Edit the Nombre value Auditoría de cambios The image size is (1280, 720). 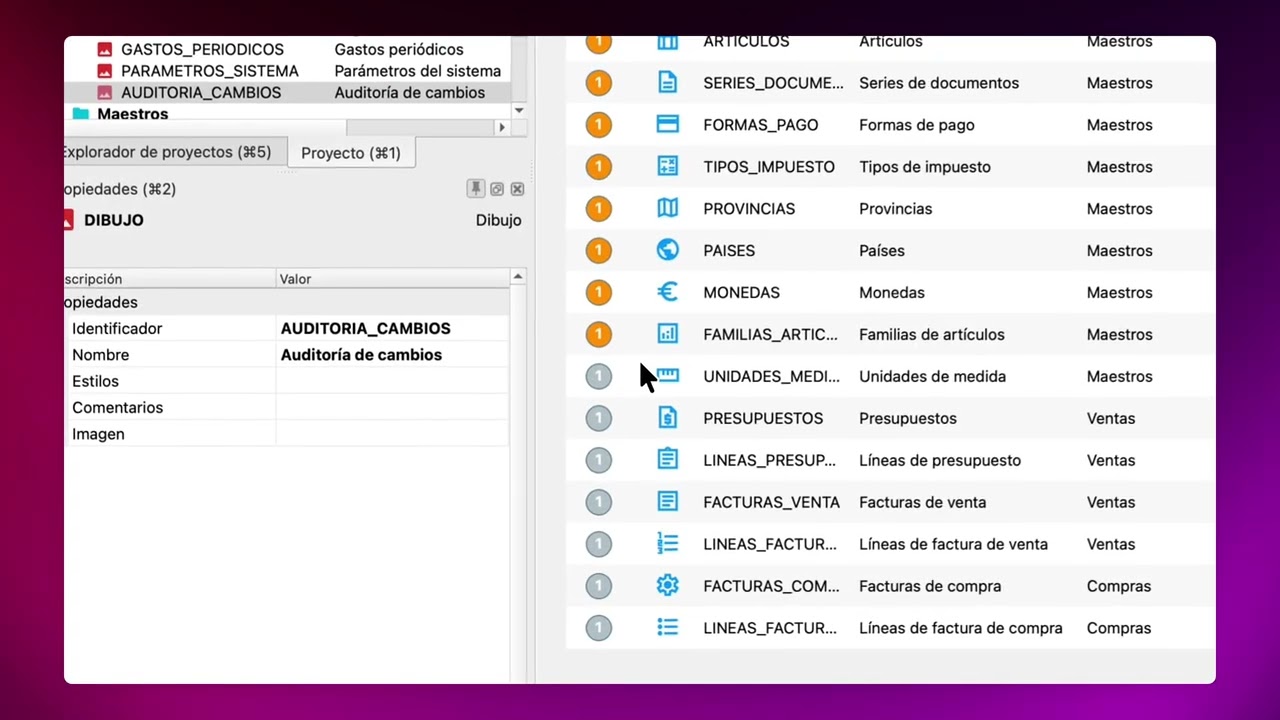pyautogui.click(x=392, y=355)
